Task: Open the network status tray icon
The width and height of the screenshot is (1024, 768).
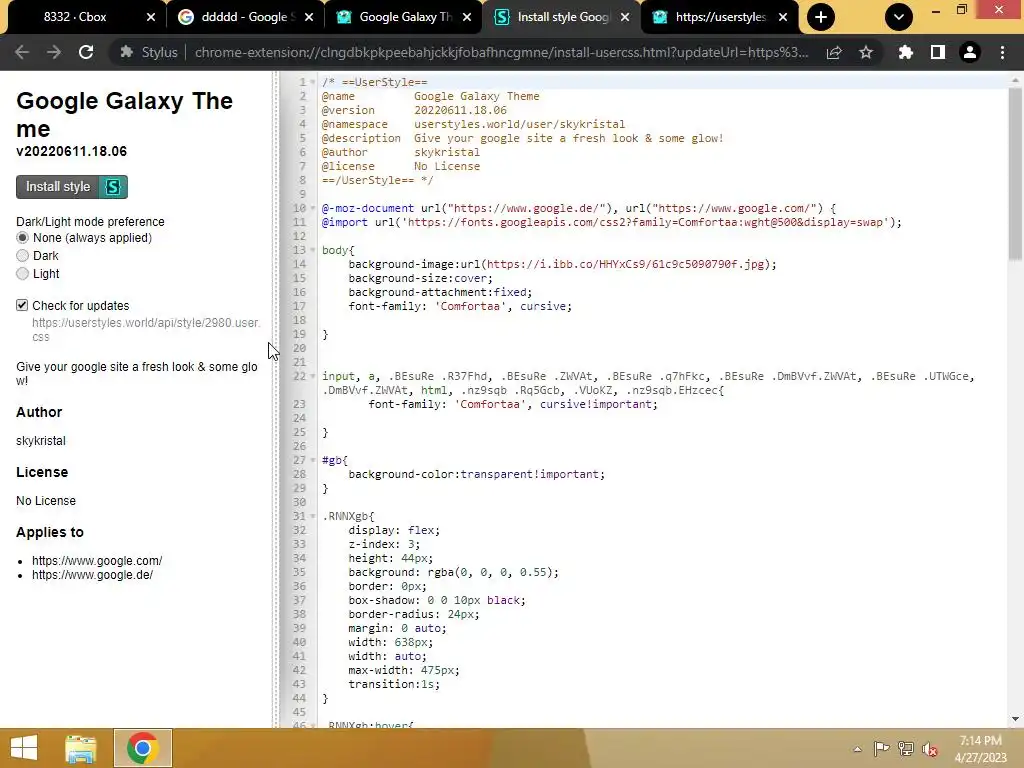Action: [x=906, y=749]
